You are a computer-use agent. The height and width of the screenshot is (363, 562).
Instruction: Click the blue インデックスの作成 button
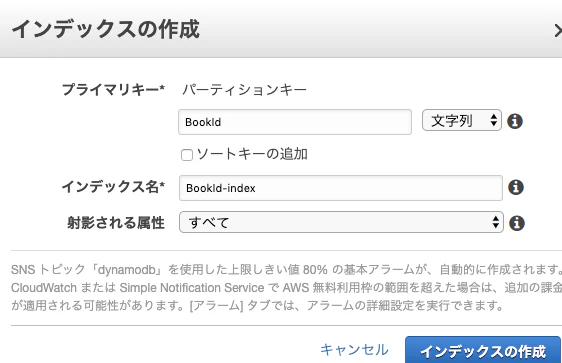tap(483, 350)
